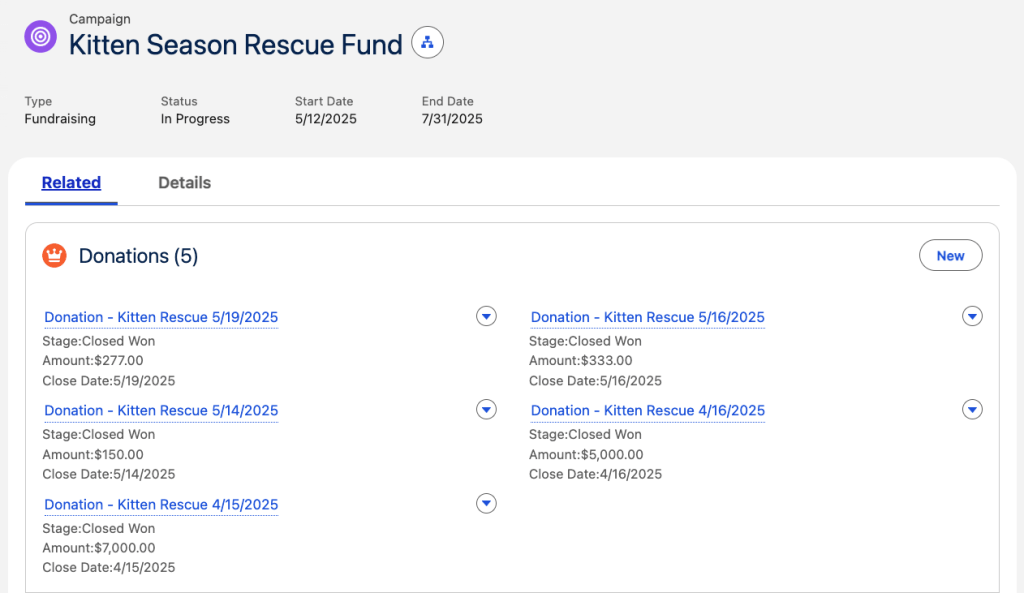Open row actions for 4/15/2025 donation
Viewport: 1024px width, 593px height.
click(x=486, y=503)
